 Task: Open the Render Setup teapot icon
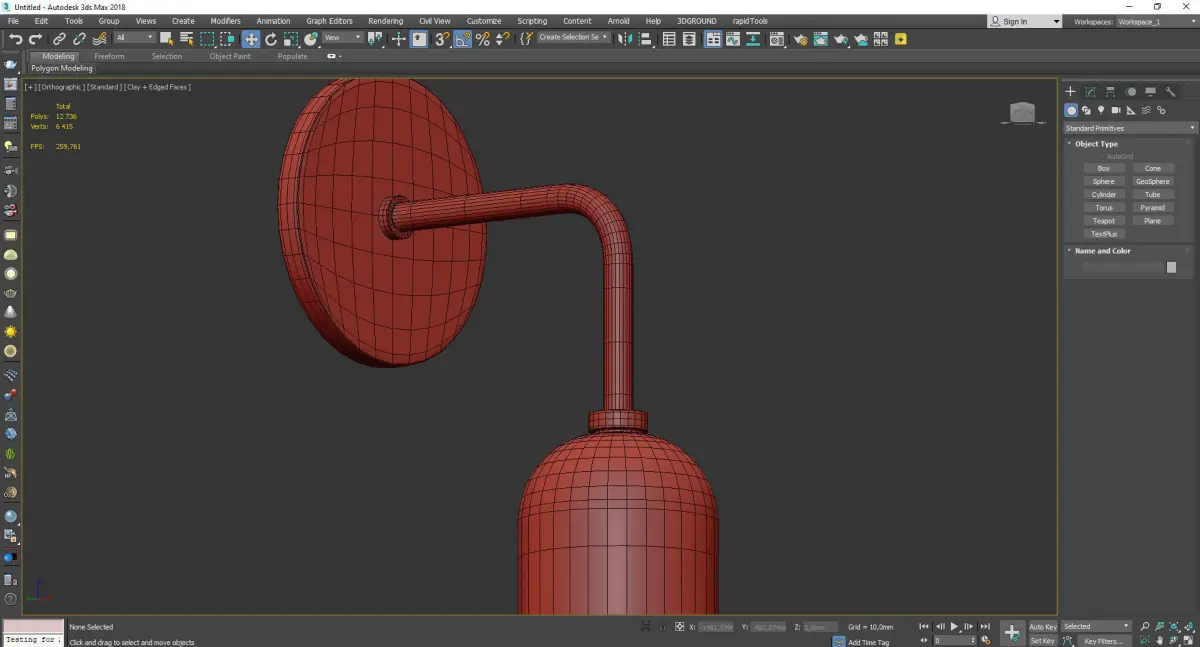[800, 39]
